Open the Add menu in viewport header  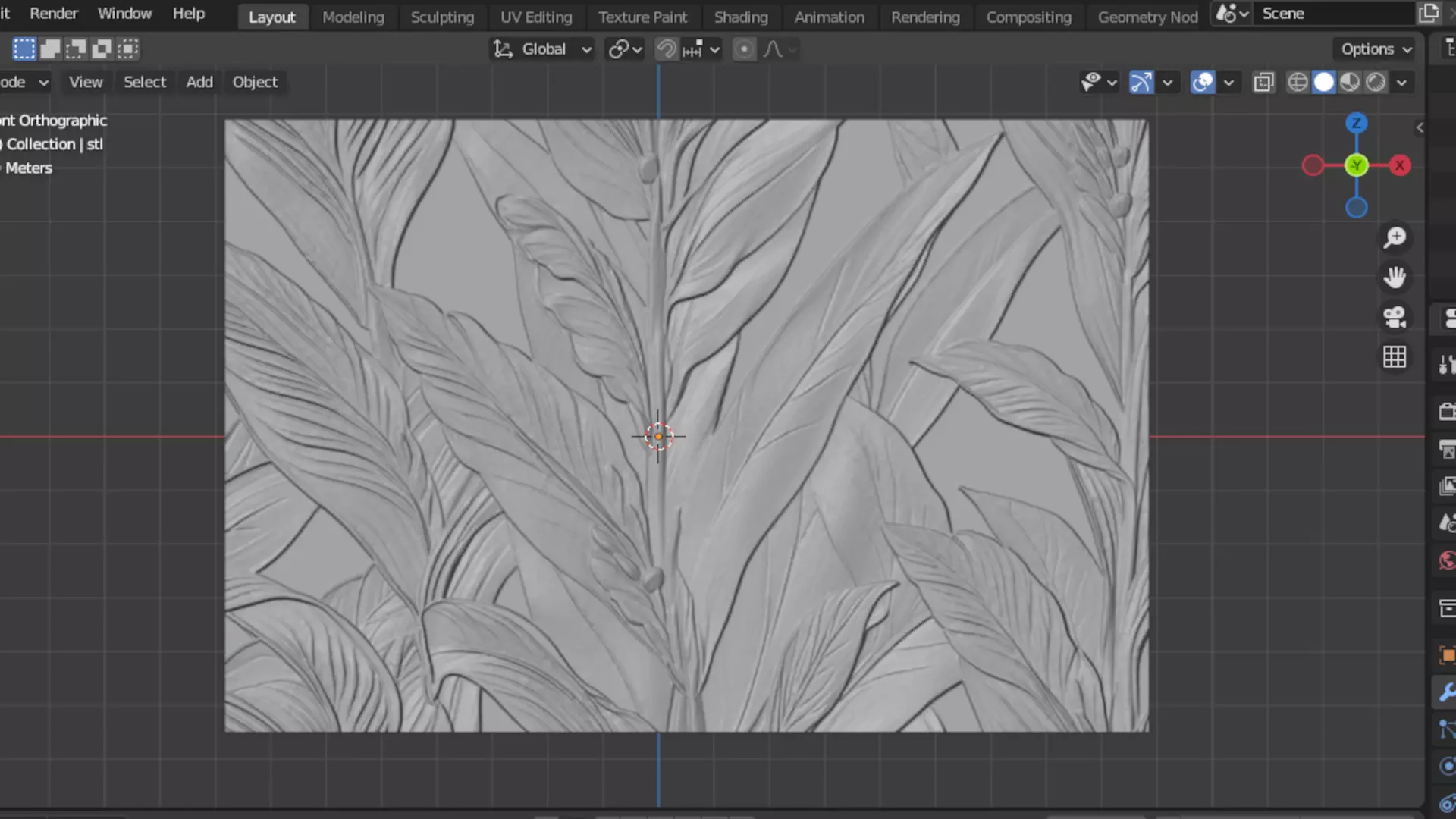(199, 82)
